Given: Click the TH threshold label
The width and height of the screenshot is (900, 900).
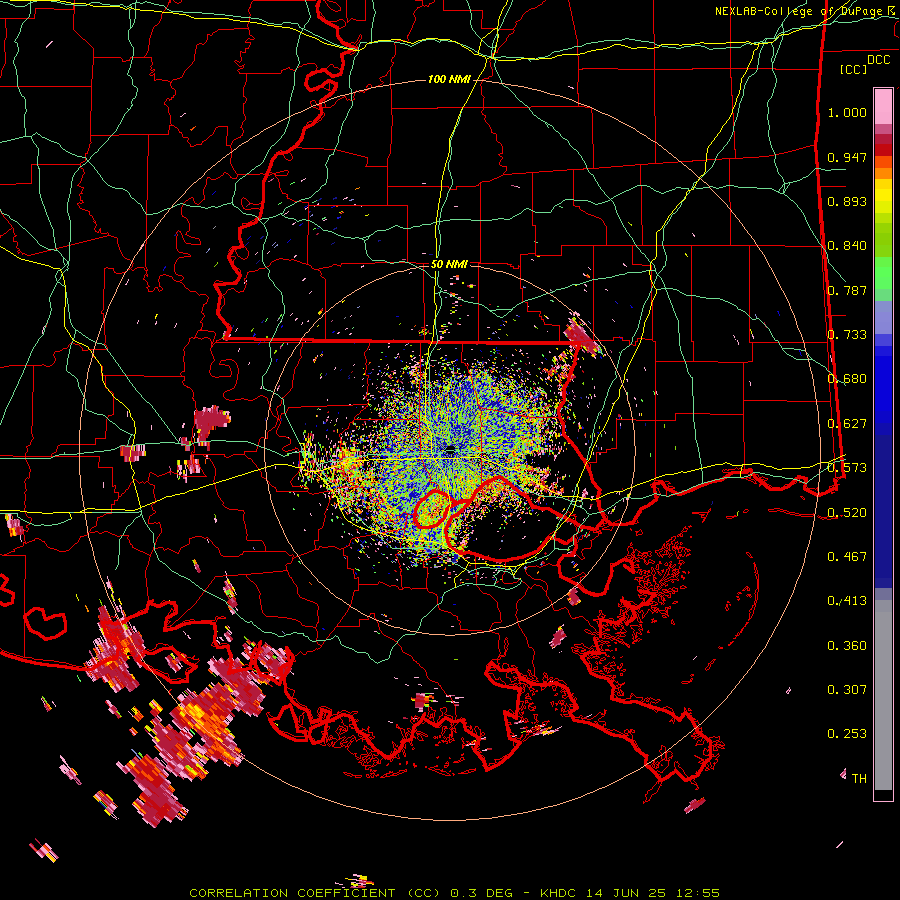Looking at the screenshot, I should pos(859,779).
